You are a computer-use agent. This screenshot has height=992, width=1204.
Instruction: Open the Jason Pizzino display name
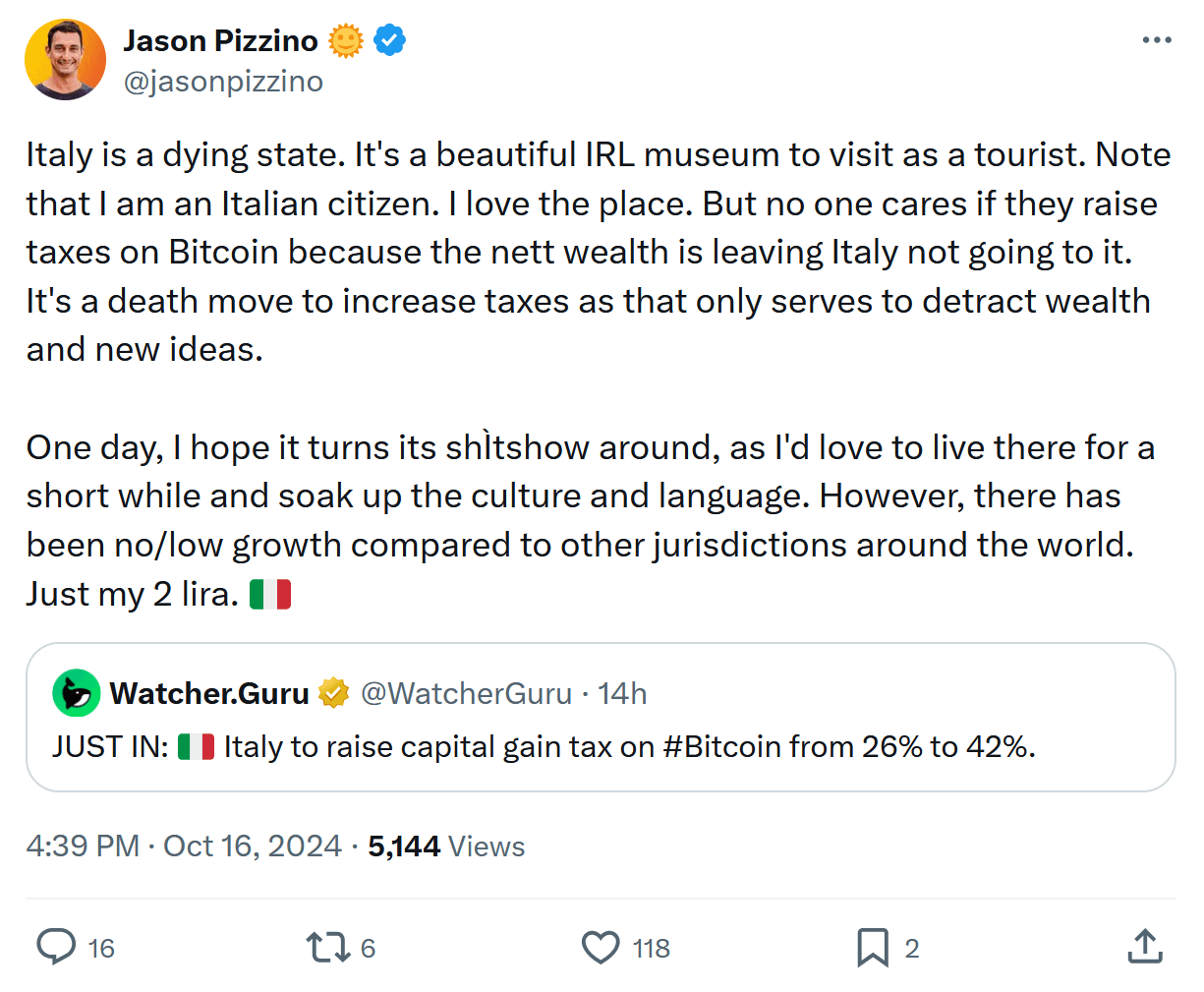coord(220,40)
